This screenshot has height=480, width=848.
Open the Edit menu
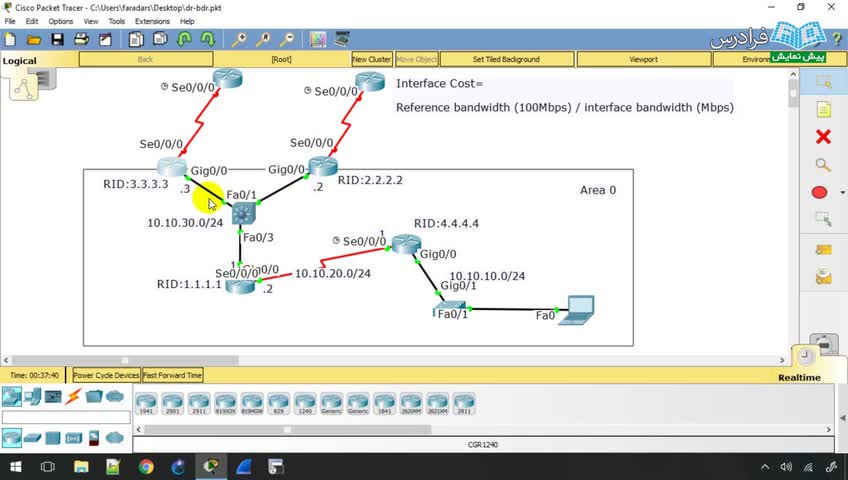(32, 21)
